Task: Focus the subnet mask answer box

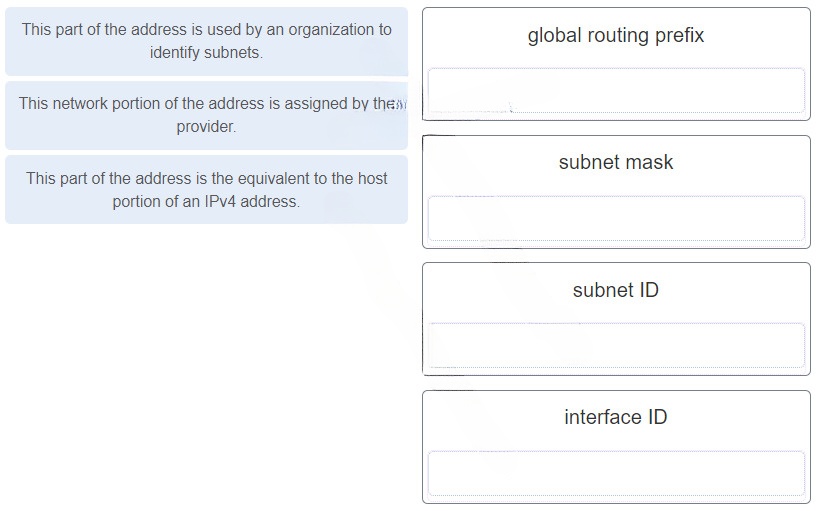Action: 616,218
